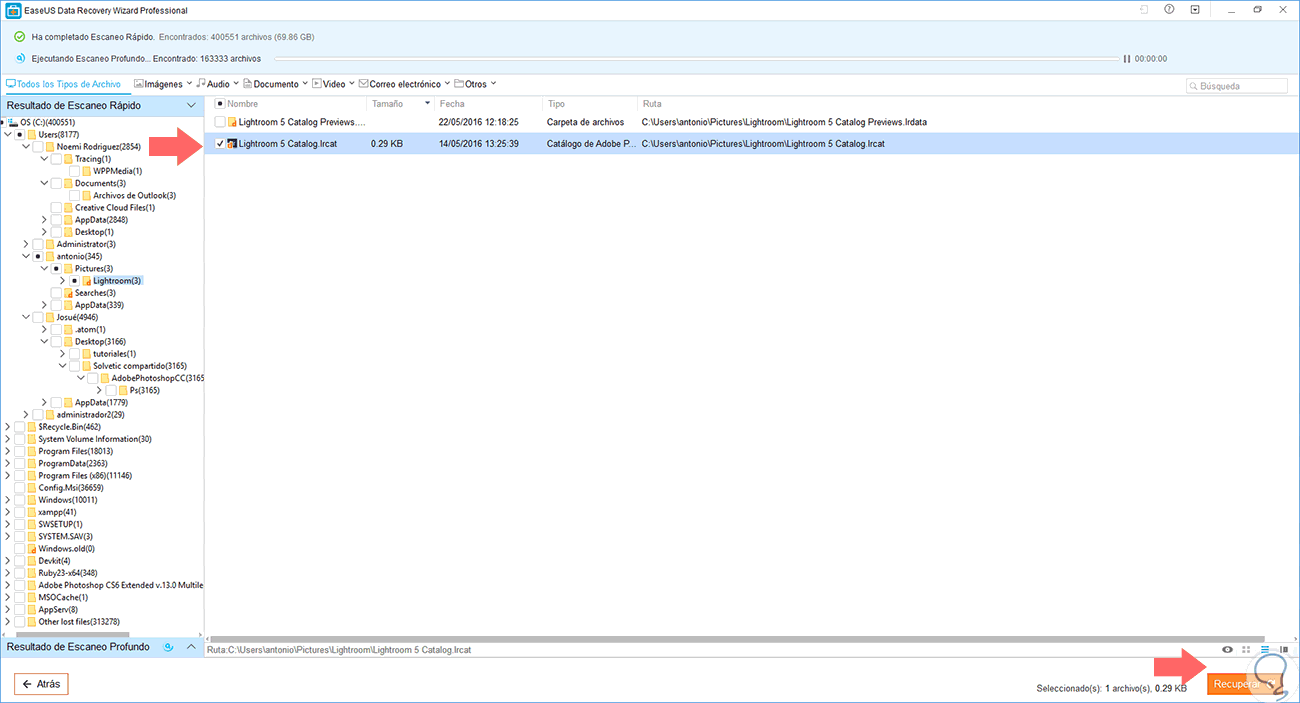Image resolution: width=1300 pixels, height=703 pixels.
Task: Check the Program Files(18013) checkbox
Action: (20, 452)
